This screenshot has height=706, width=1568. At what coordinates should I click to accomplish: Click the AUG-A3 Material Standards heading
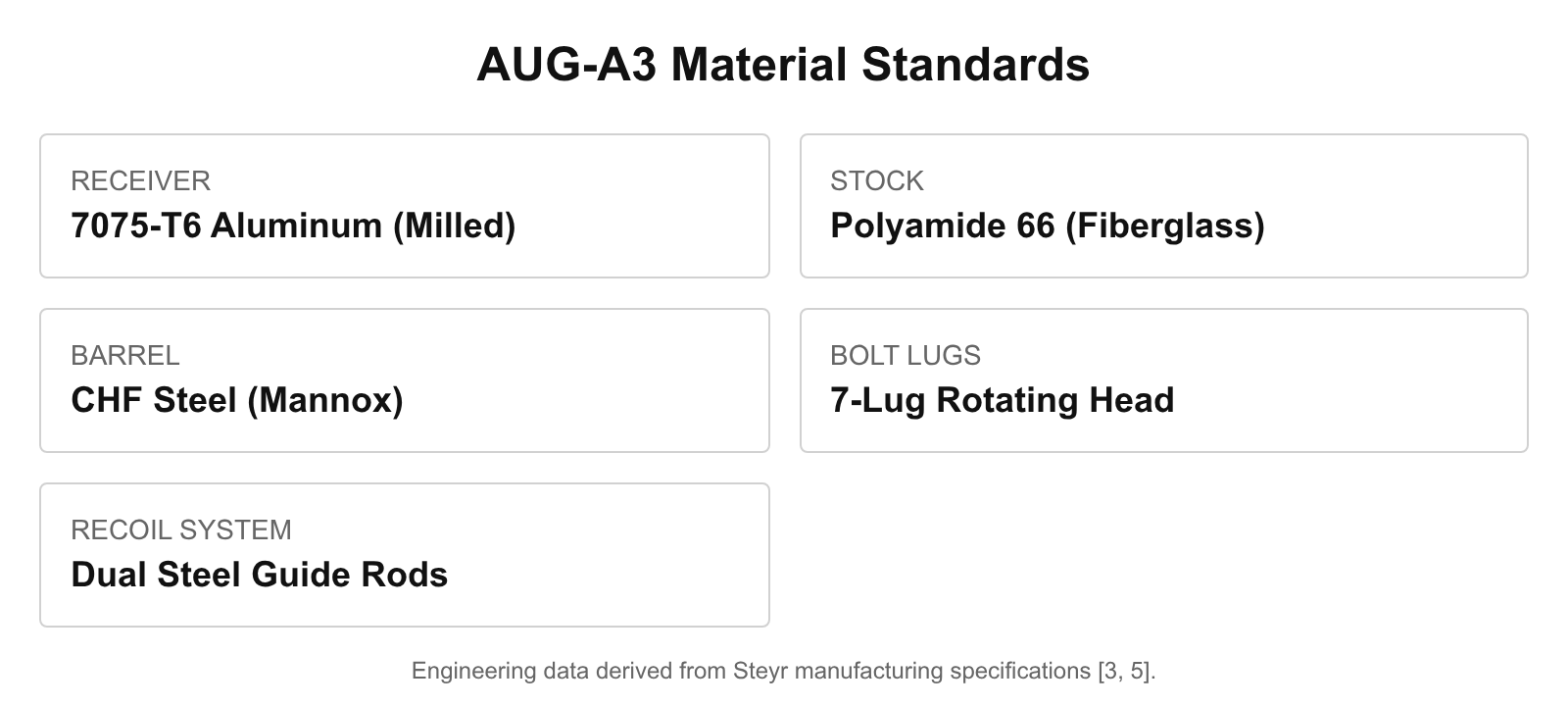point(783,65)
